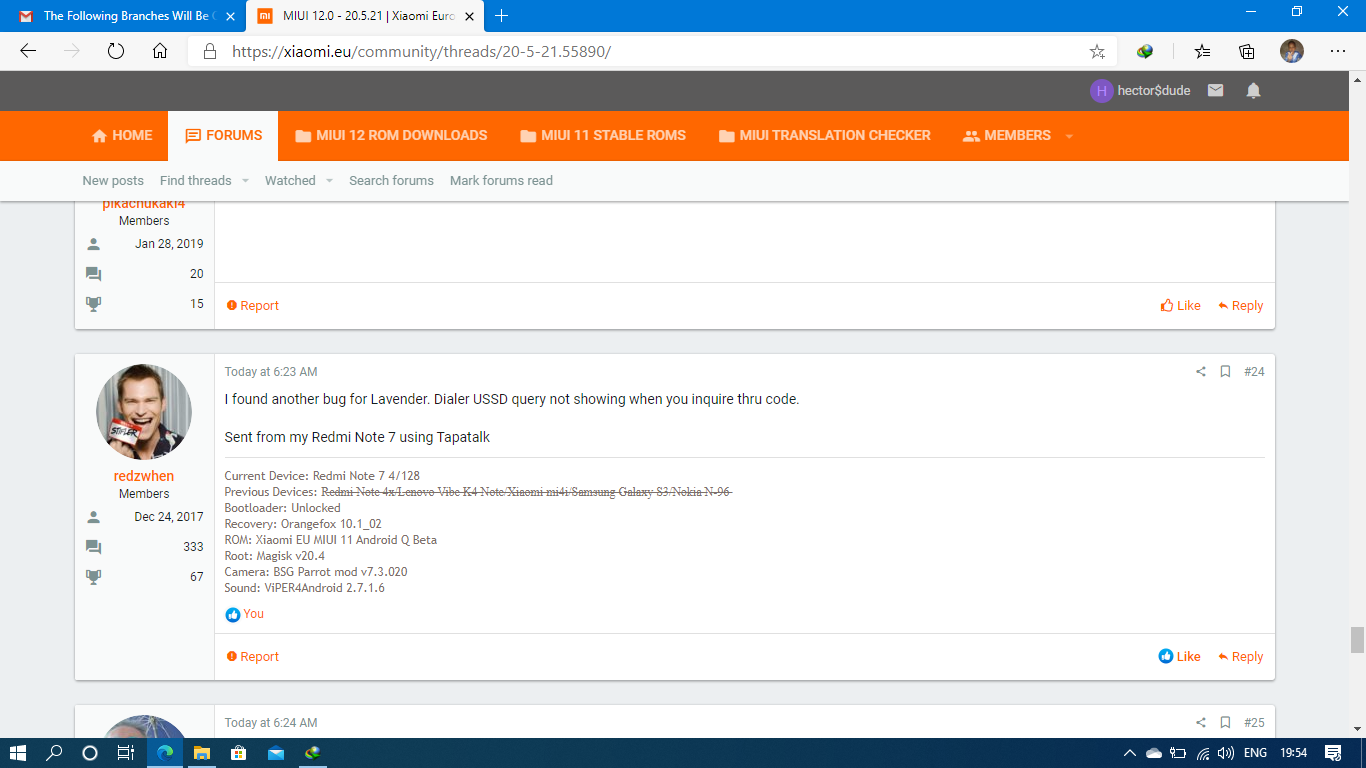
Task: Expand the Members menu dropdown arrow
Action: coord(1069,136)
